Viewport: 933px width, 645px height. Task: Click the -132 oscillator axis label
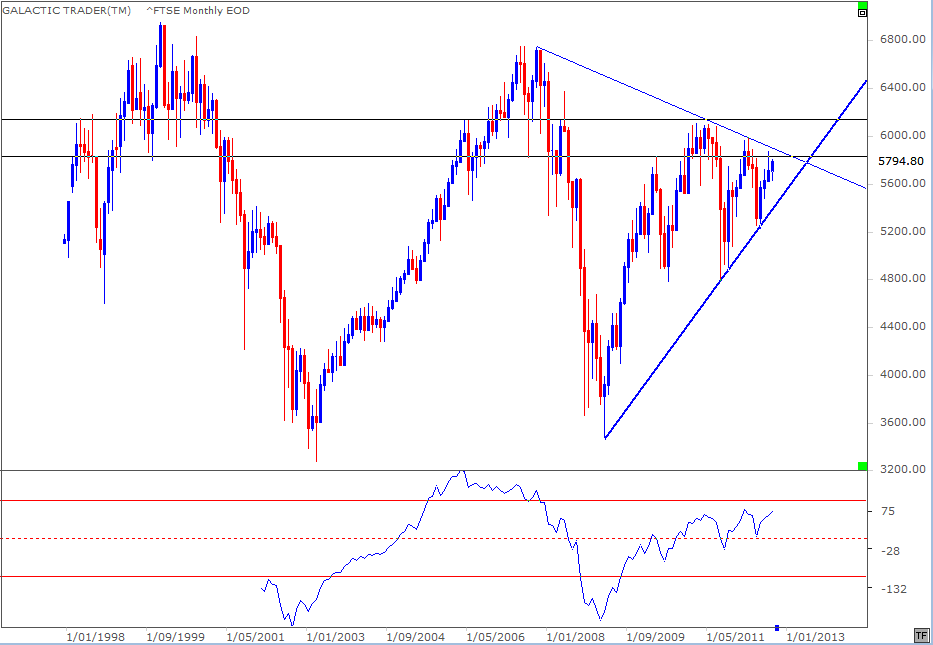click(893, 588)
